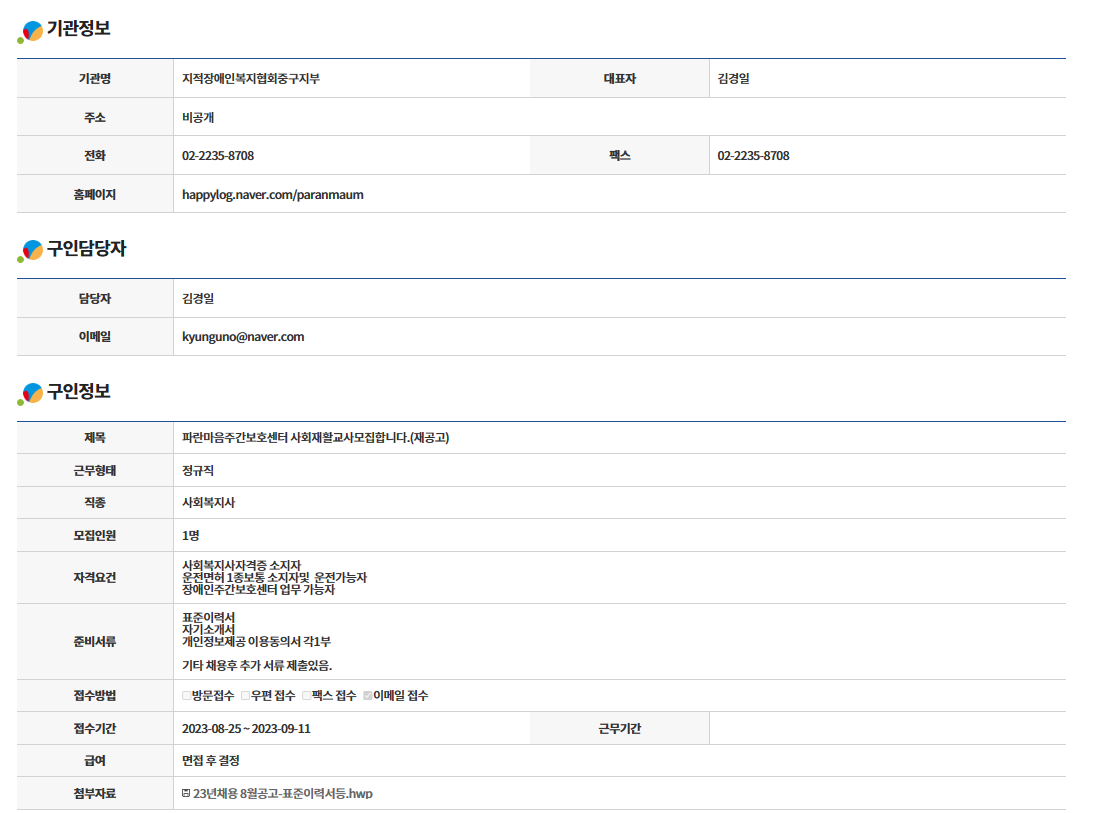Click the fax number in the 팩스 row

(753, 156)
